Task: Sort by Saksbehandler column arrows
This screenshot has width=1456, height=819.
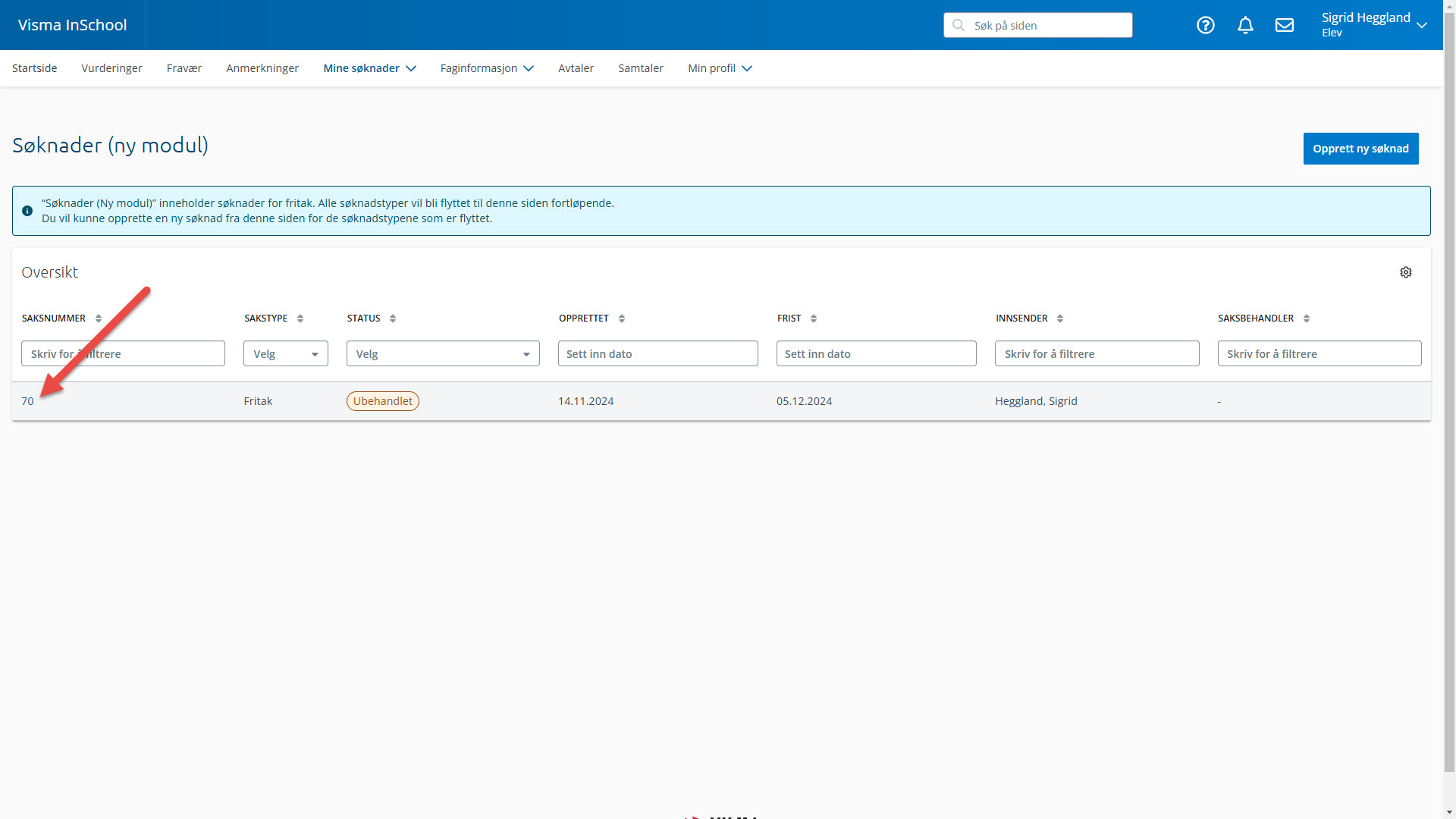Action: click(1307, 318)
